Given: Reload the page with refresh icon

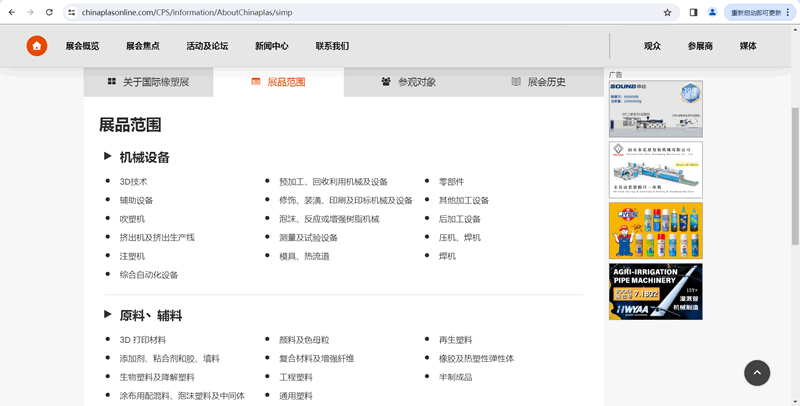Looking at the screenshot, I should 49,13.
